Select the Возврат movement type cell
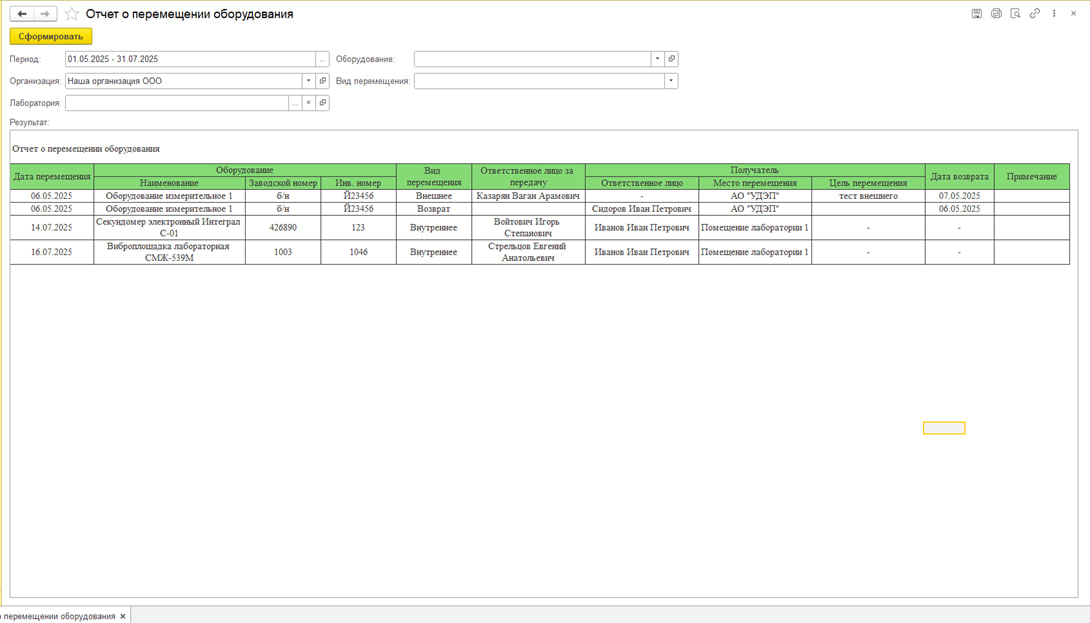1090x623 pixels. [x=434, y=209]
